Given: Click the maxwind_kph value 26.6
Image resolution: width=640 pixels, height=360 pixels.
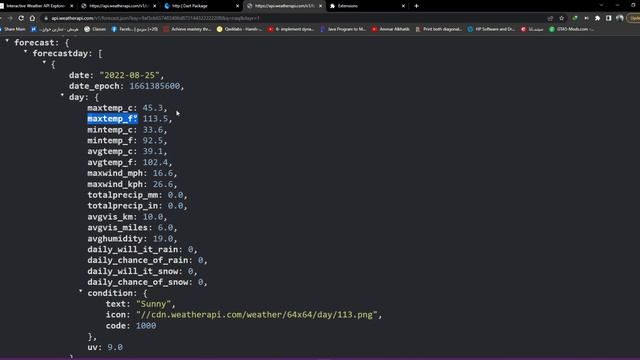Looking at the screenshot, I should click(163, 184).
